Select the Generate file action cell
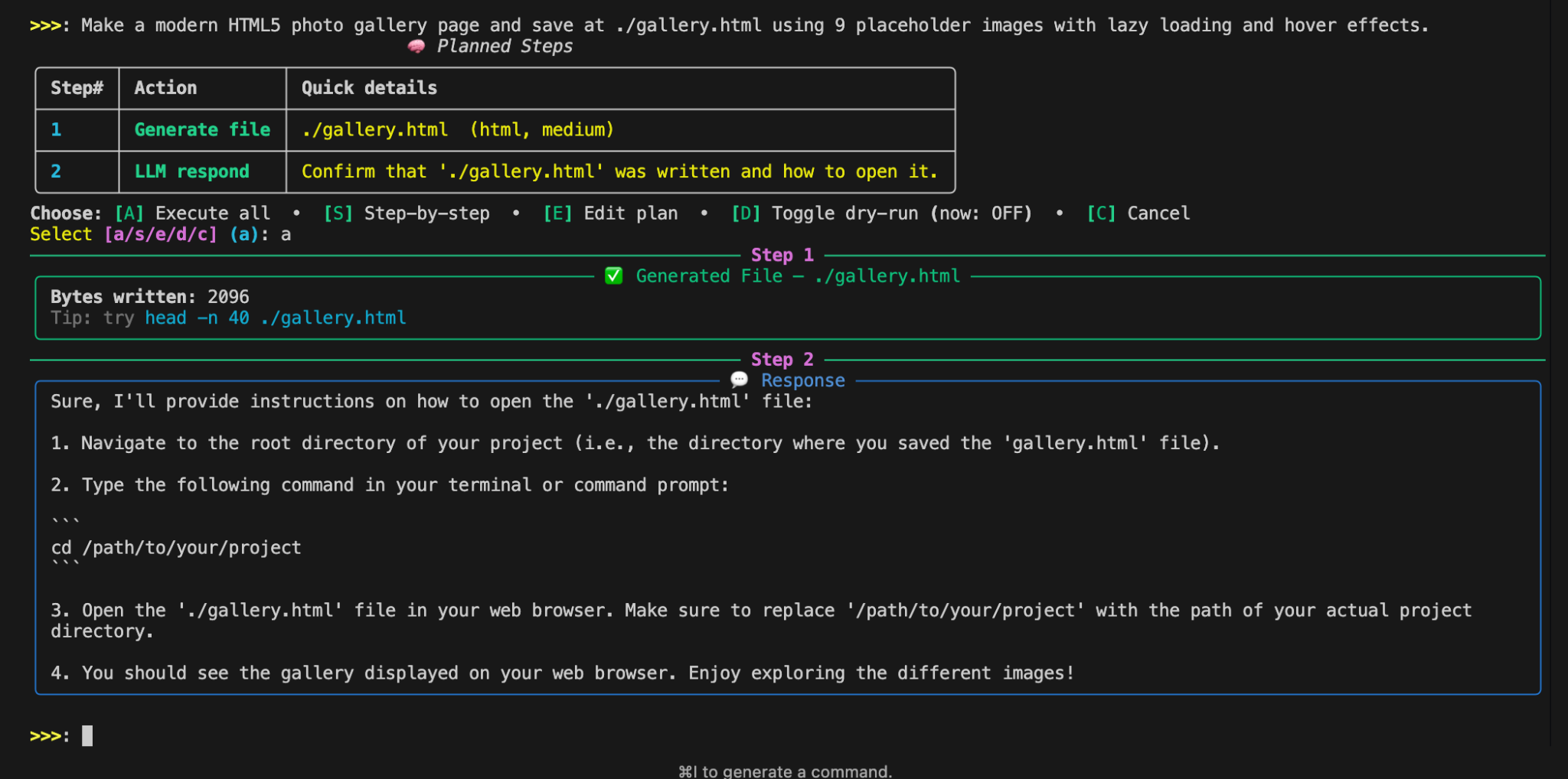 click(201, 129)
